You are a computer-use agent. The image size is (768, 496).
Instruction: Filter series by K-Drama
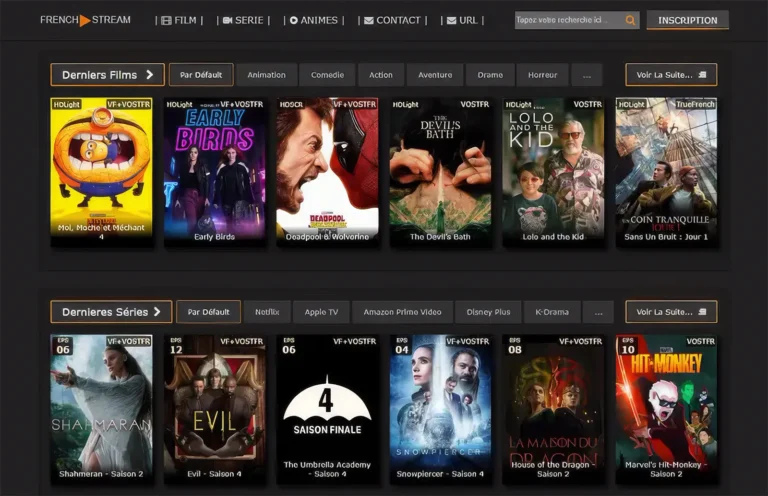(552, 312)
